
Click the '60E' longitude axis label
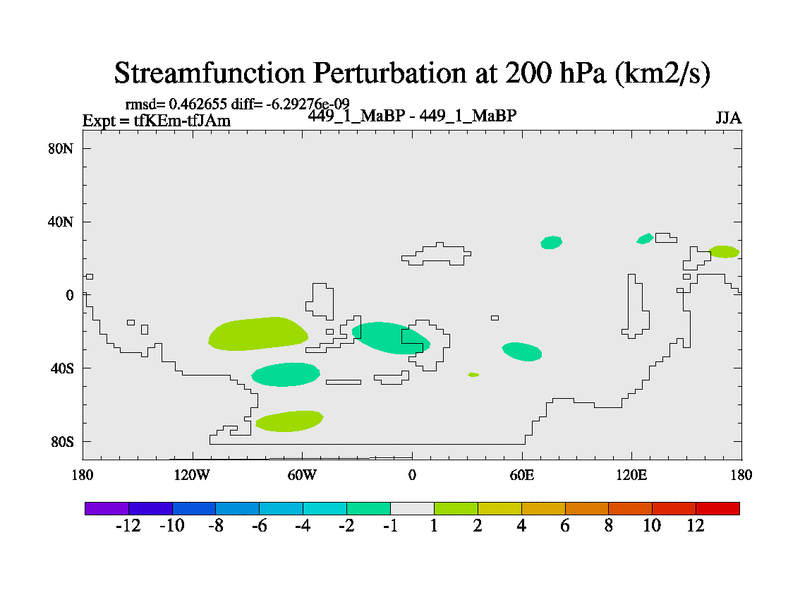click(x=522, y=476)
